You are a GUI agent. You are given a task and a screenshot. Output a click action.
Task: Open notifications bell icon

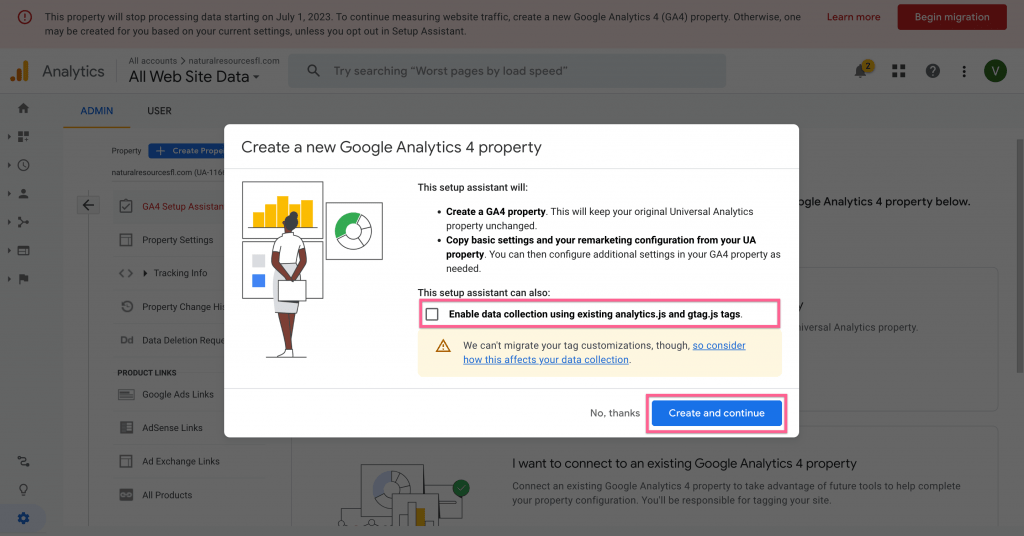click(861, 71)
